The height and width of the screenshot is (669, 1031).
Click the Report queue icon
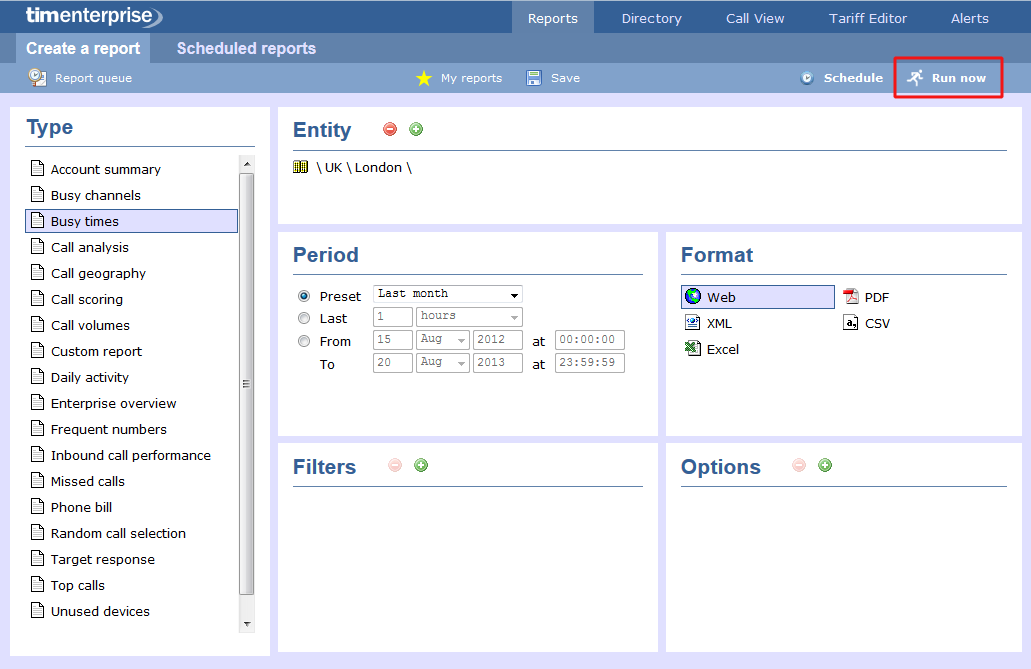(x=37, y=77)
